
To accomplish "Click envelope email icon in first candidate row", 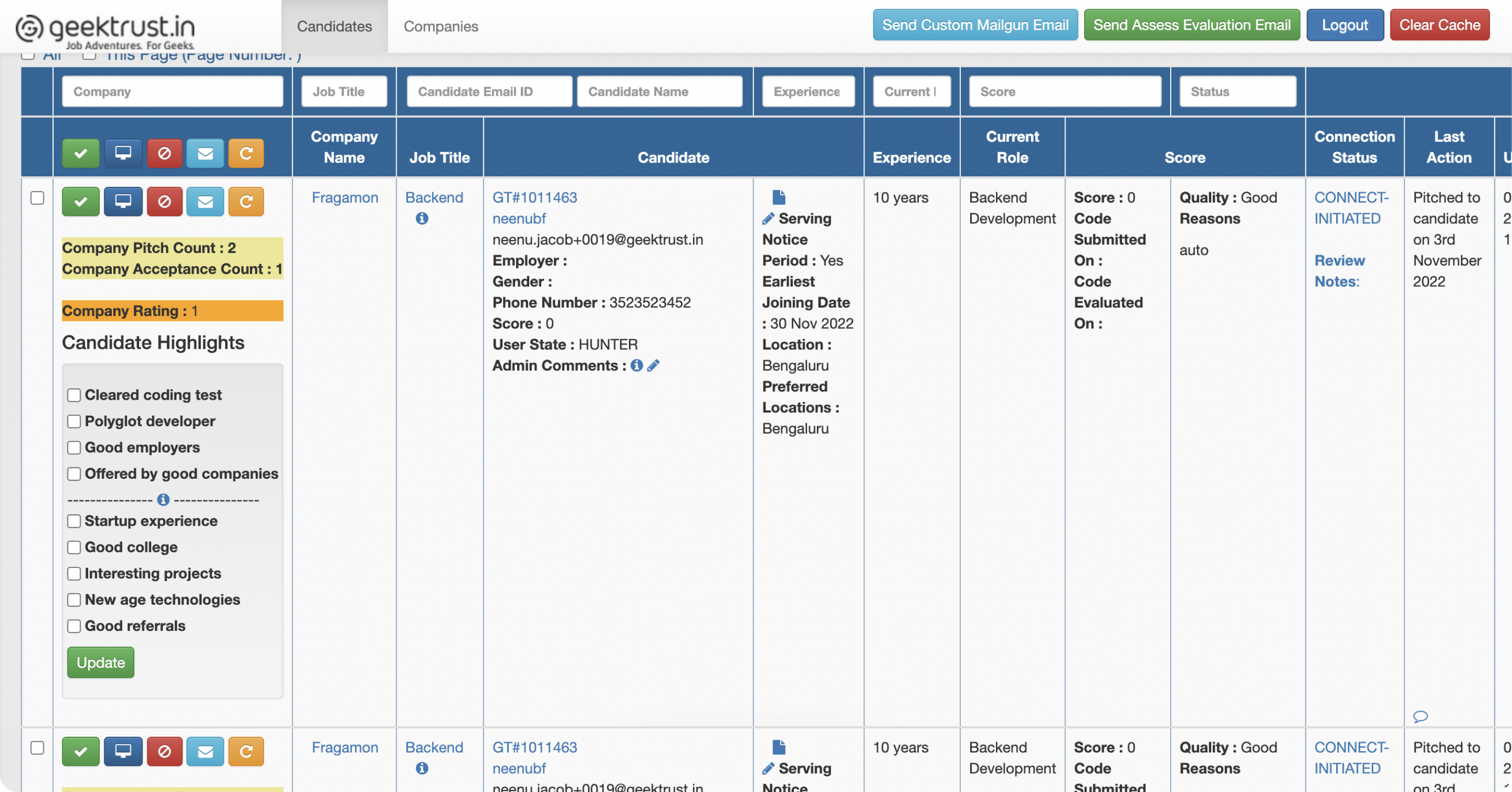I will (x=205, y=202).
